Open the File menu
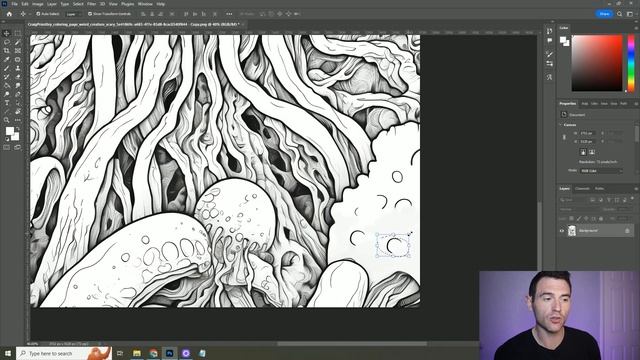 tap(14, 4)
